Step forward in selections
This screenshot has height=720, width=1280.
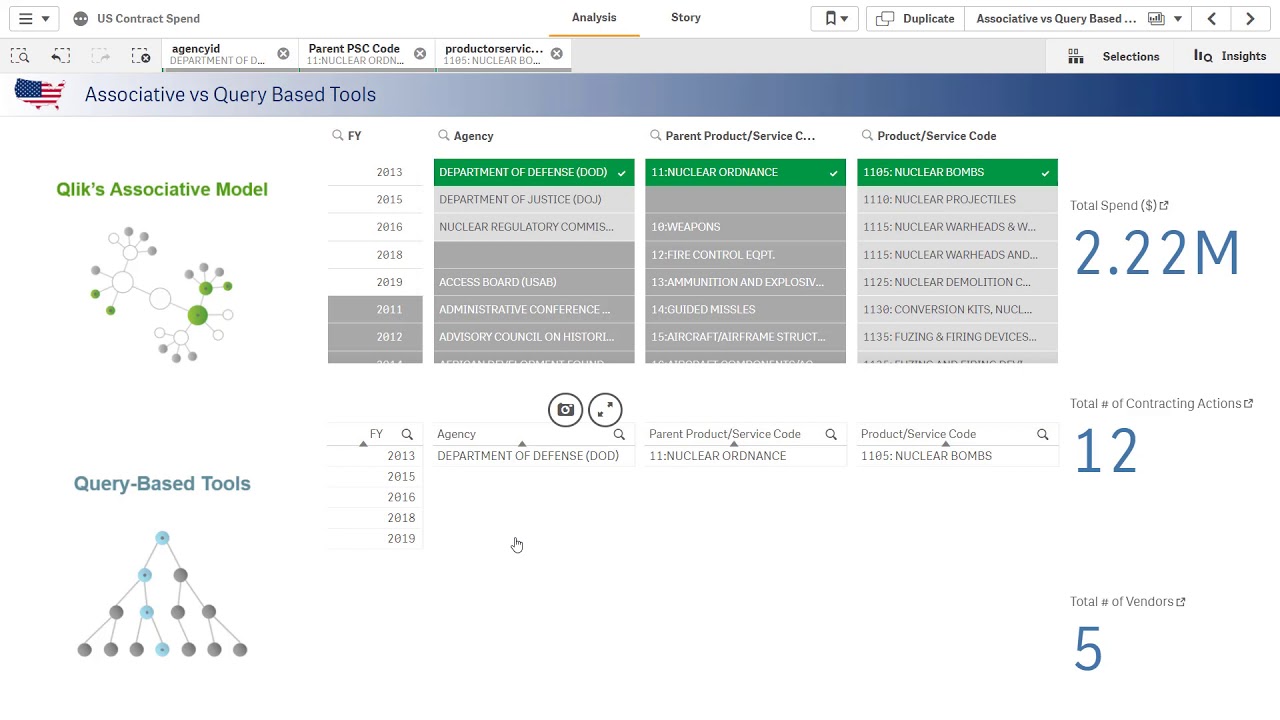pyautogui.click(x=101, y=56)
